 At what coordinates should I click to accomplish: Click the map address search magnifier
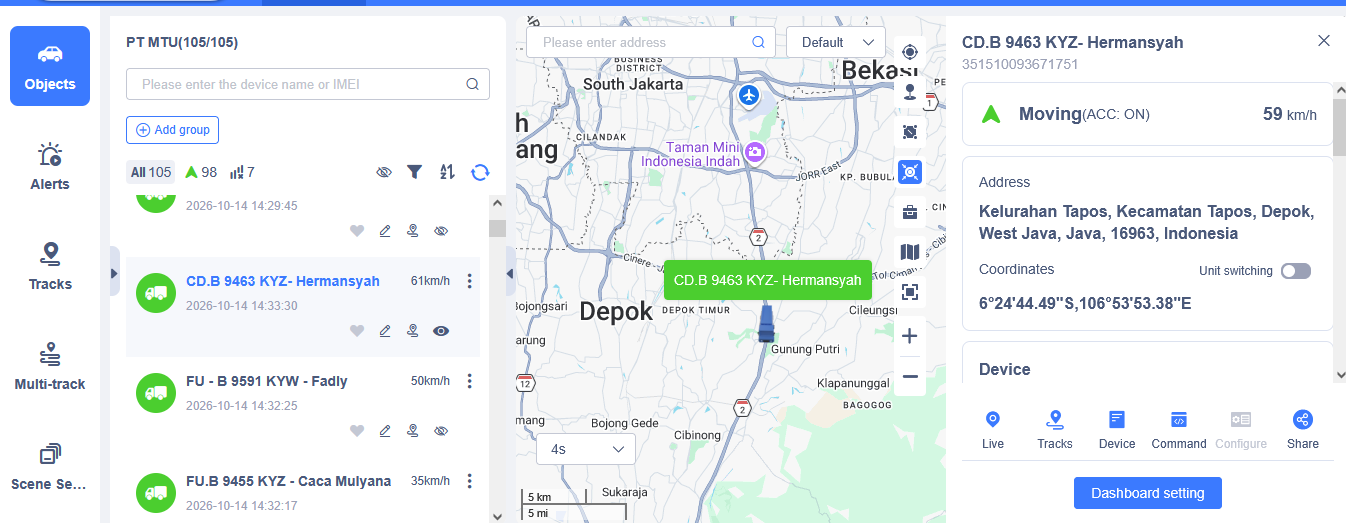coord(758,42)
